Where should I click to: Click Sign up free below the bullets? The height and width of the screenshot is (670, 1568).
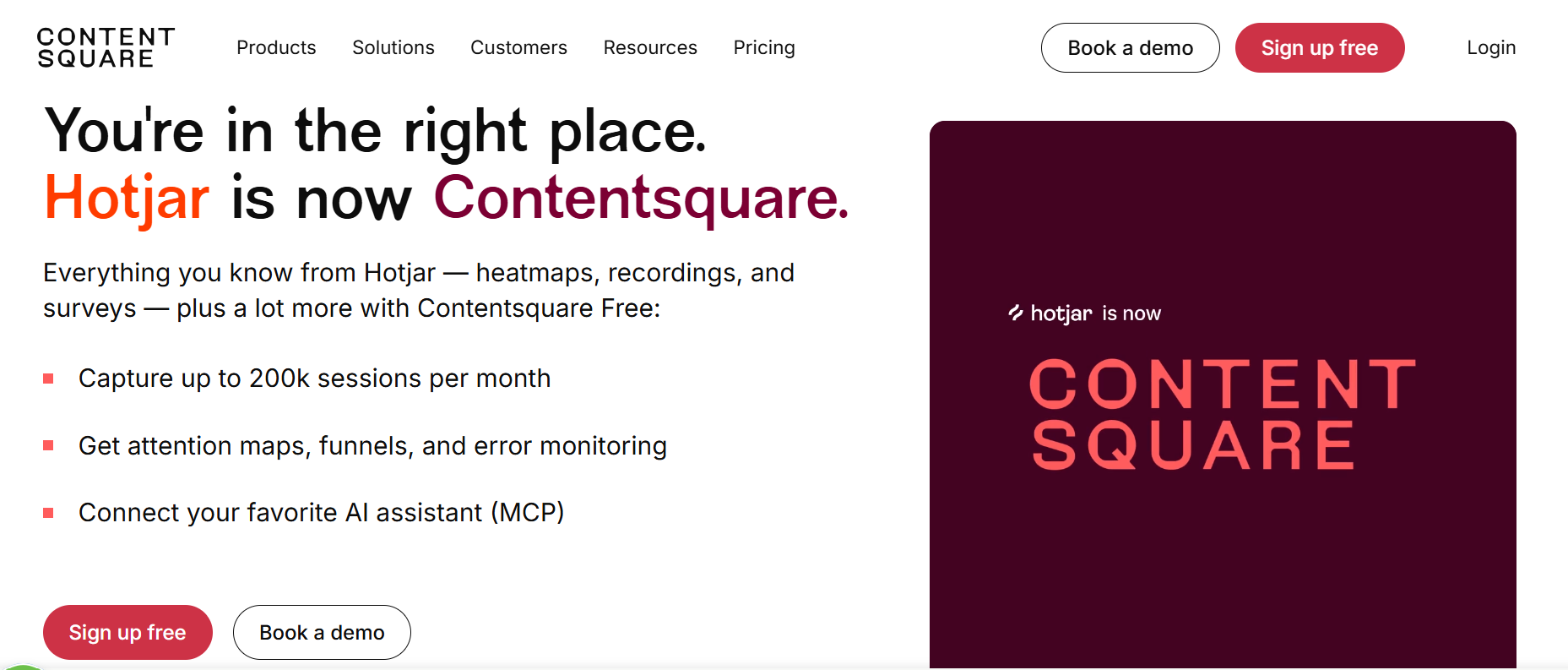click(128, 632)
